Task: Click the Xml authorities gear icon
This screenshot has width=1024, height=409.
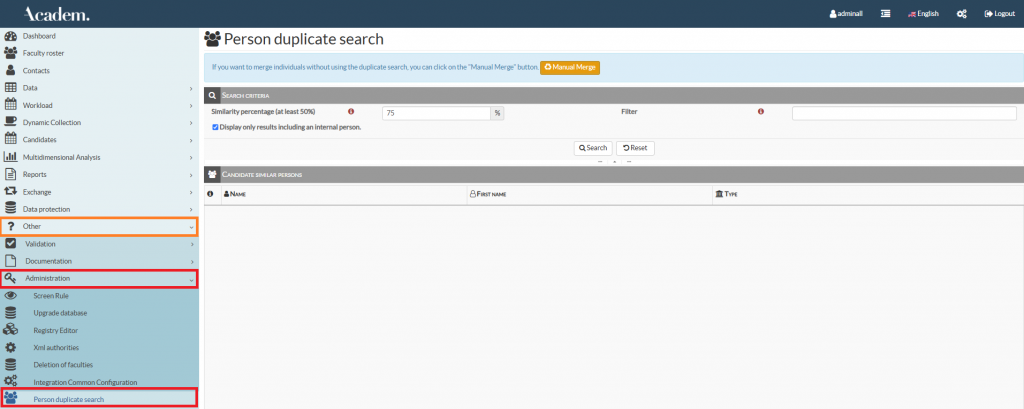Action: (11, 347)
